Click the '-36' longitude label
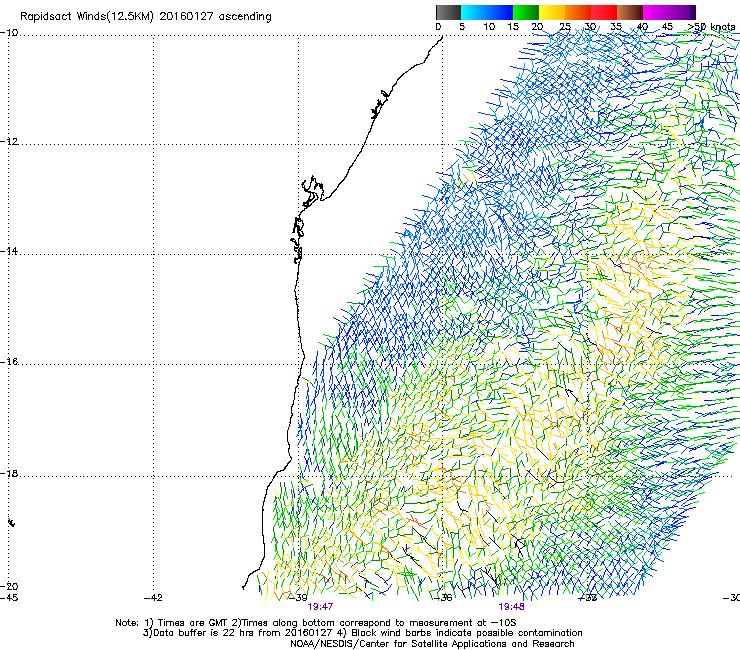Viewport: 740px width, 650px height. [x=443, y=598]
